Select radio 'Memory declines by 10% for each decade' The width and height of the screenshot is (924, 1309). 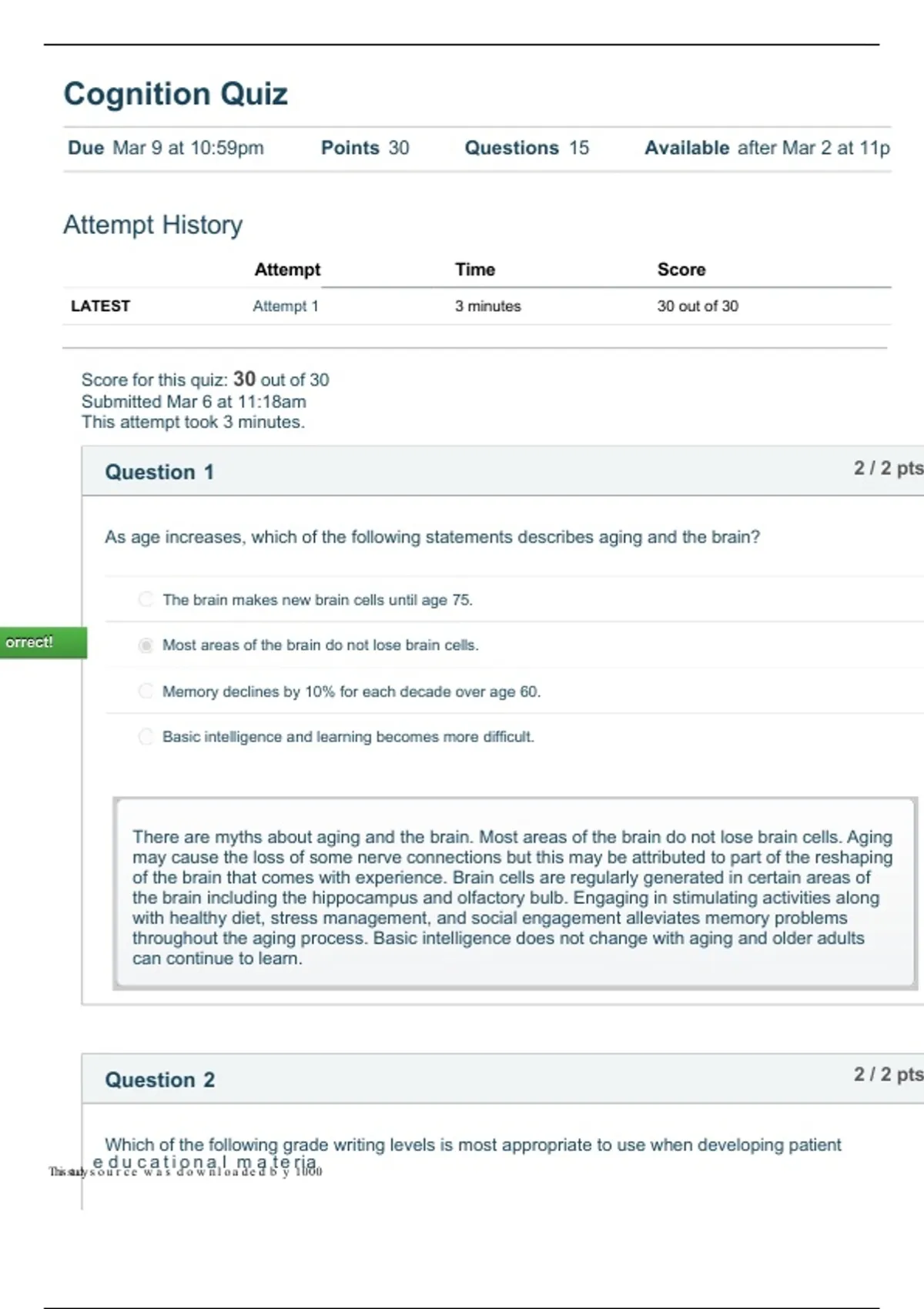point(146,691)
